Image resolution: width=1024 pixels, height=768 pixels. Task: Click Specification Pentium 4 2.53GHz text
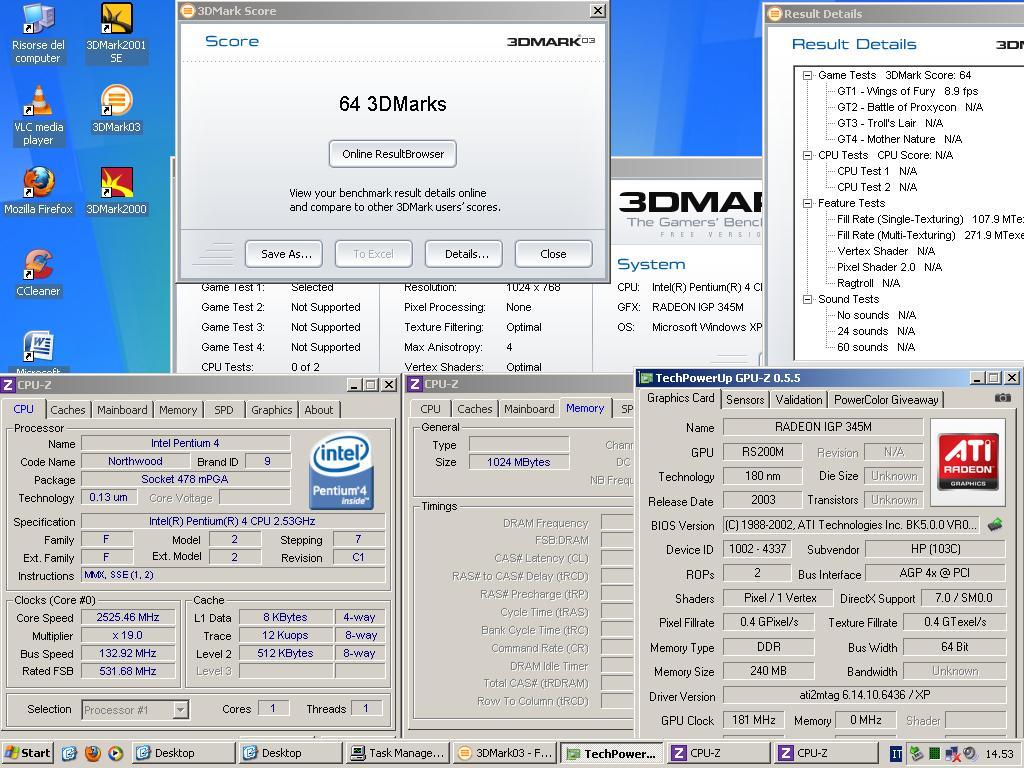(x=232, y=521)
